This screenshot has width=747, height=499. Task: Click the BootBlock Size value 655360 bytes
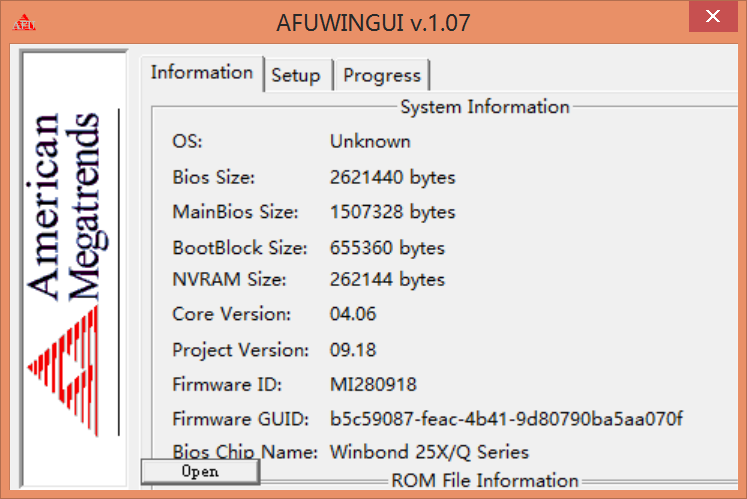[x=387, y=247]
